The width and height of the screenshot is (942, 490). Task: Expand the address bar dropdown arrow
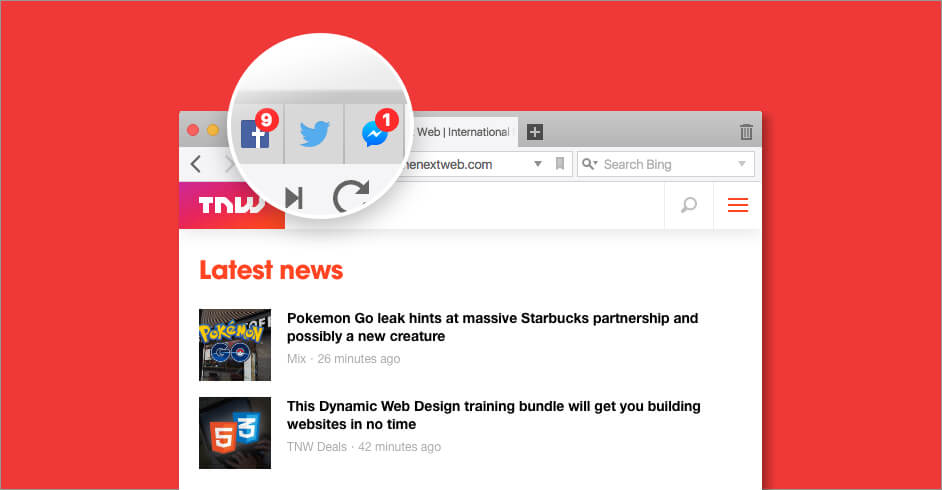click(x=538, y=164)
